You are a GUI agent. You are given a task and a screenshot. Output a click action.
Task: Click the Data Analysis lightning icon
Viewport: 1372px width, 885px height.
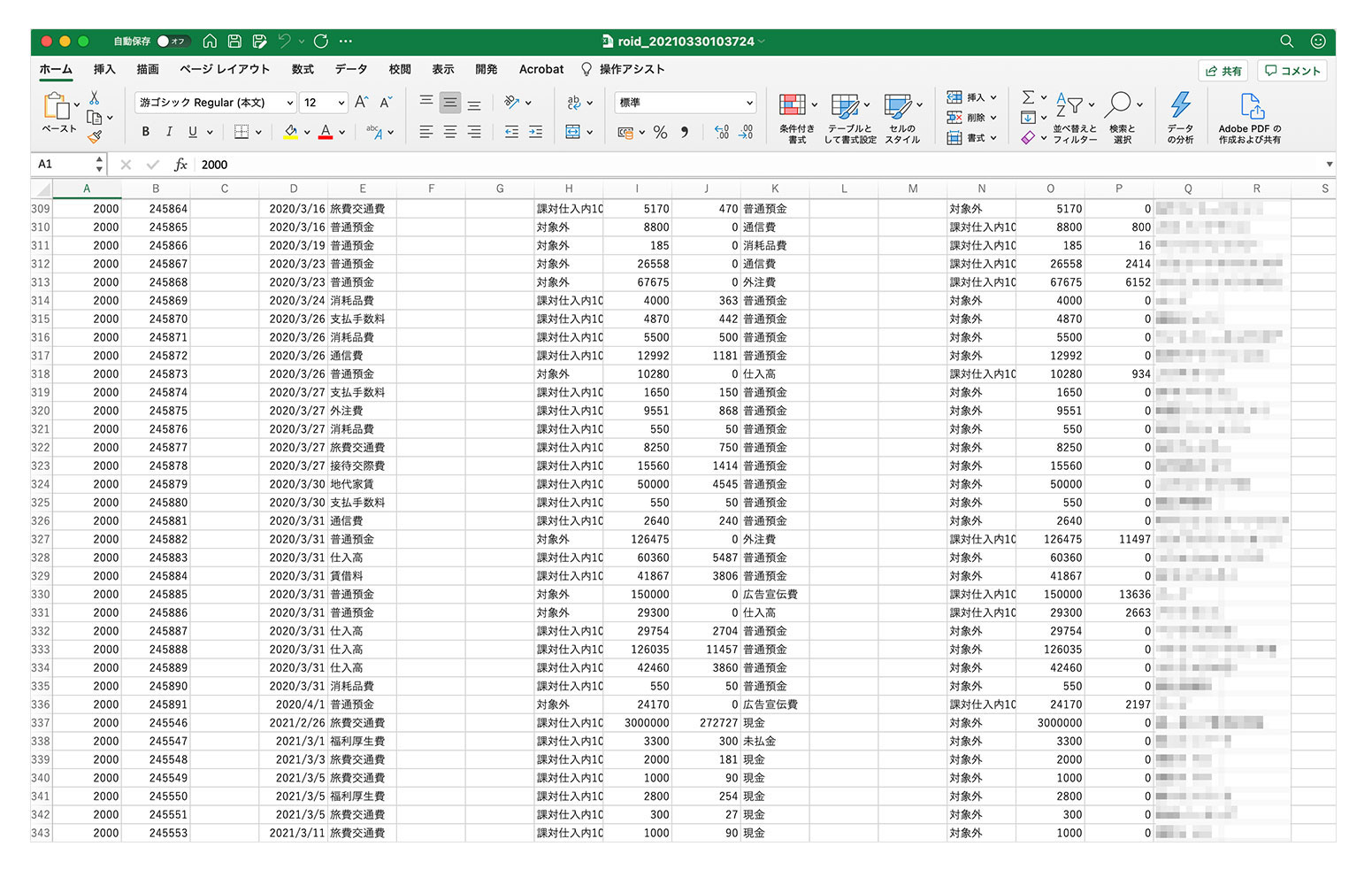[x=1180, y=106]
